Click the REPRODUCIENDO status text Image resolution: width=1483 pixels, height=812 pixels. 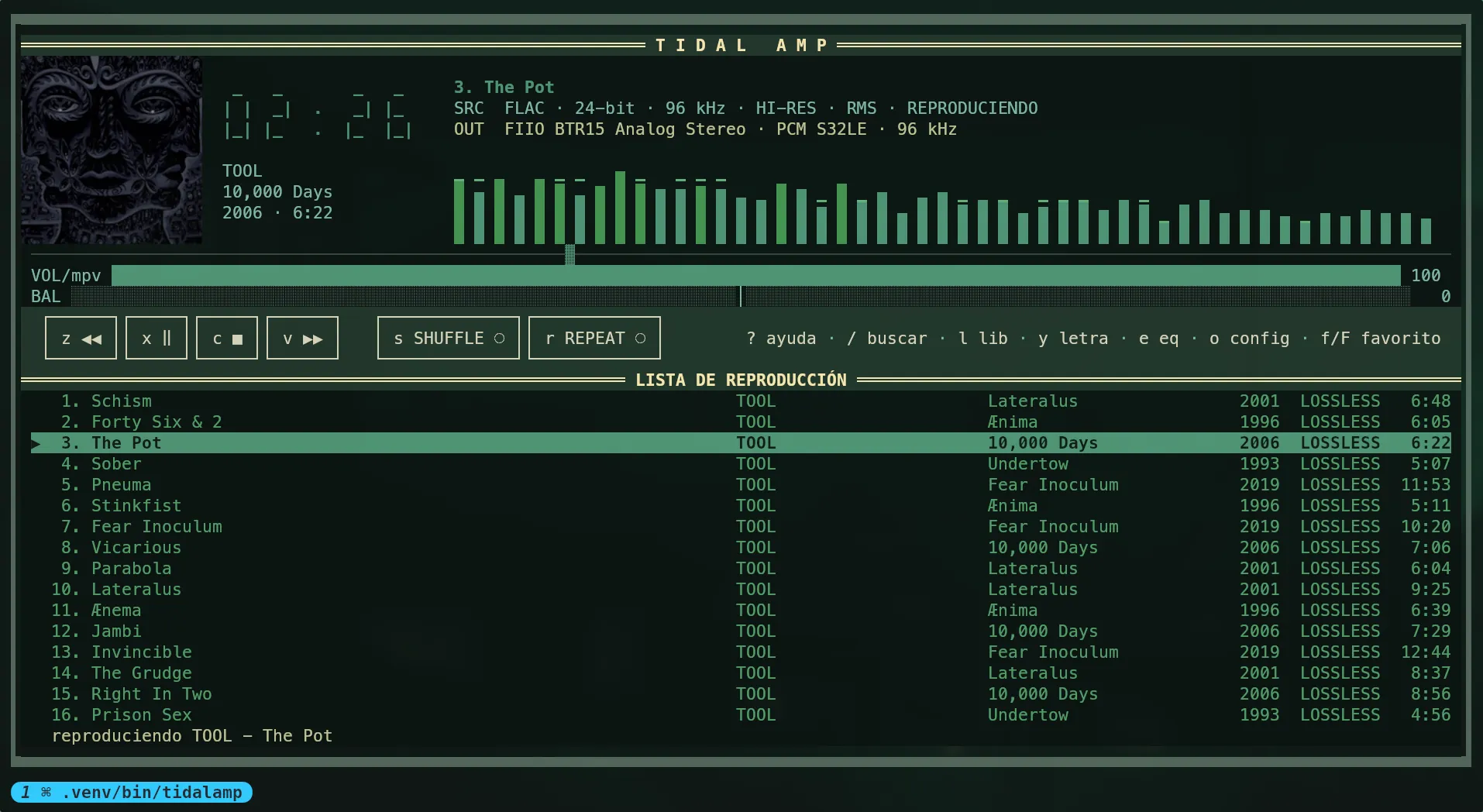pos(972,108)
